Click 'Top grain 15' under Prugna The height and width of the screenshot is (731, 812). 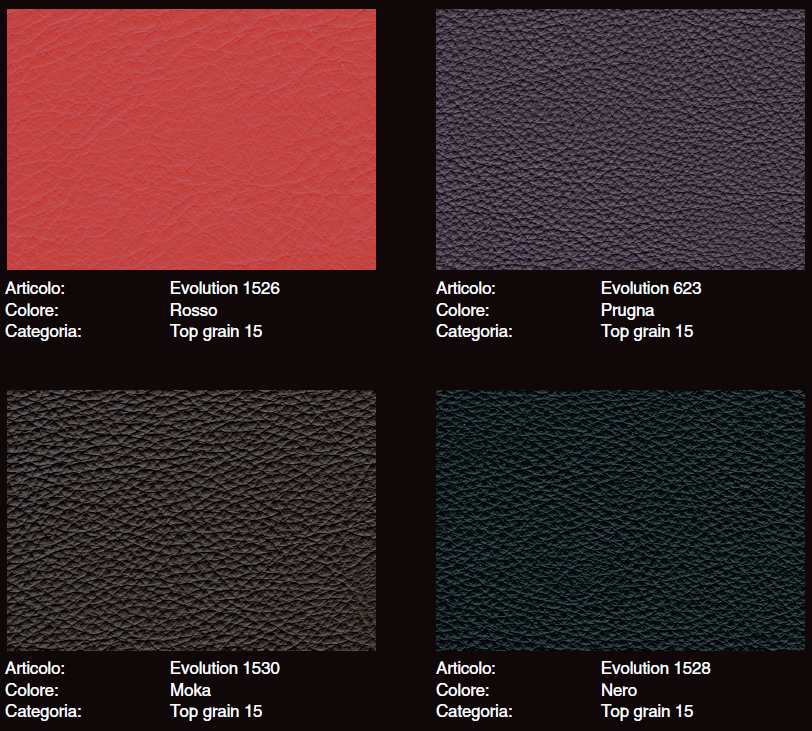(647, 332)
